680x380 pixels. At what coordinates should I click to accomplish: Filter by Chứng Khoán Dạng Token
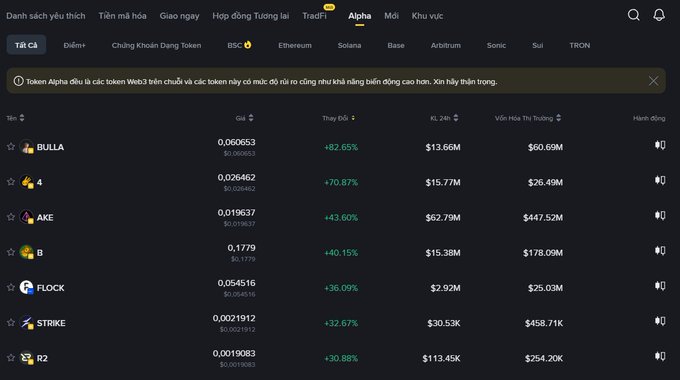point(156,45)
